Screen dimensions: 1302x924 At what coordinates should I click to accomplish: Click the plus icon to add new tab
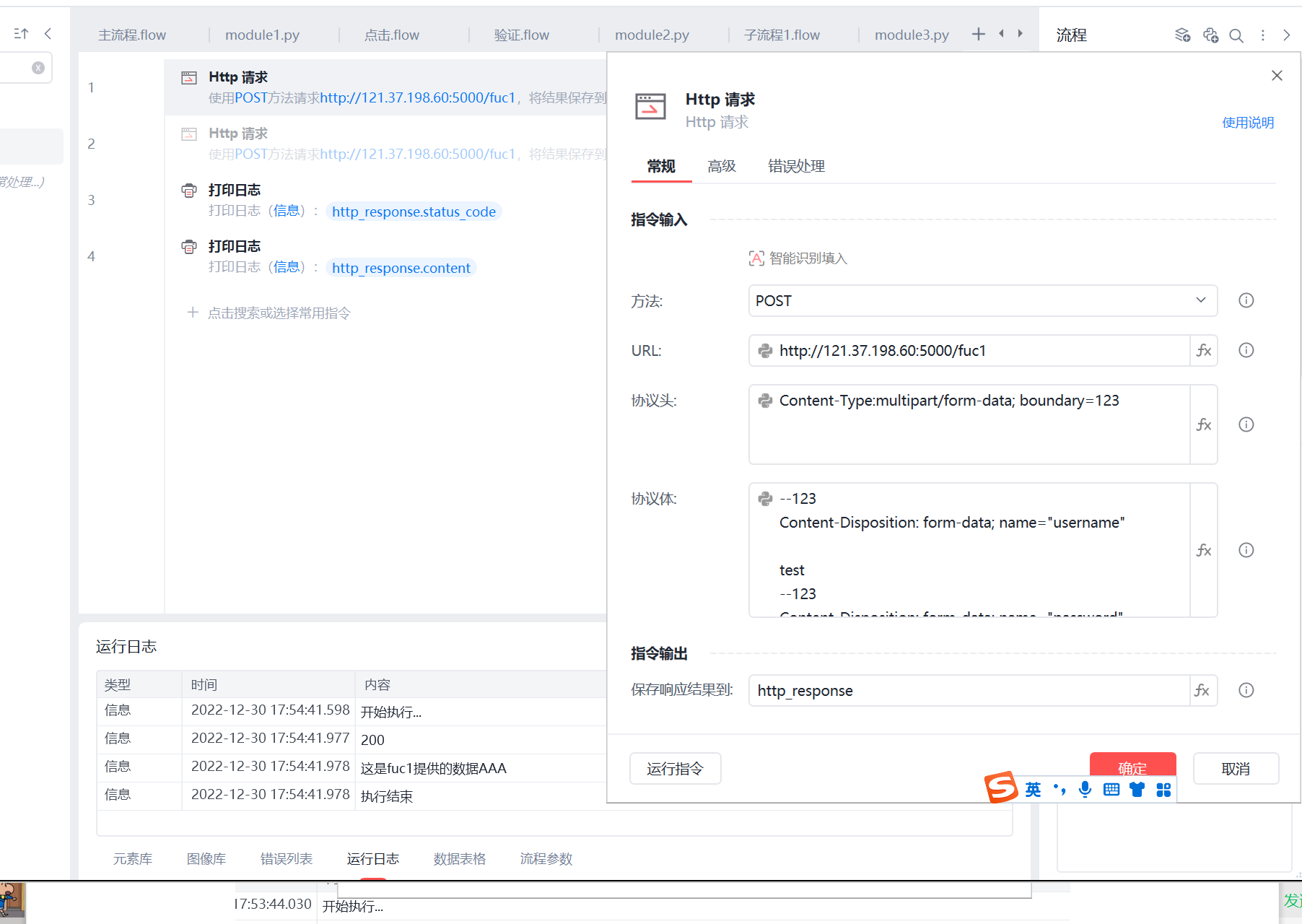978,34
